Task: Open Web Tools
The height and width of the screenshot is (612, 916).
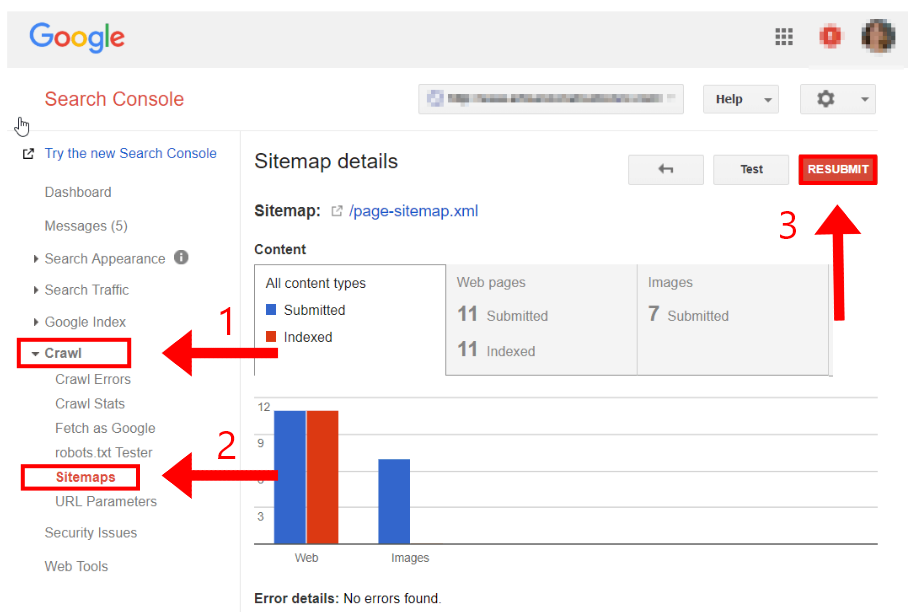Action: 76,566
